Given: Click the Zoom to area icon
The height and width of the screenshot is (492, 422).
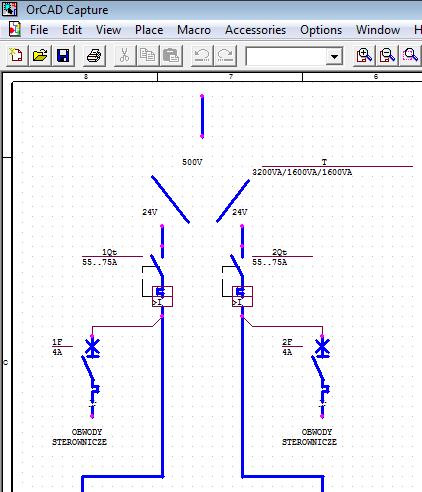Looking at the screenshot, I should click(x=410, y=55).
